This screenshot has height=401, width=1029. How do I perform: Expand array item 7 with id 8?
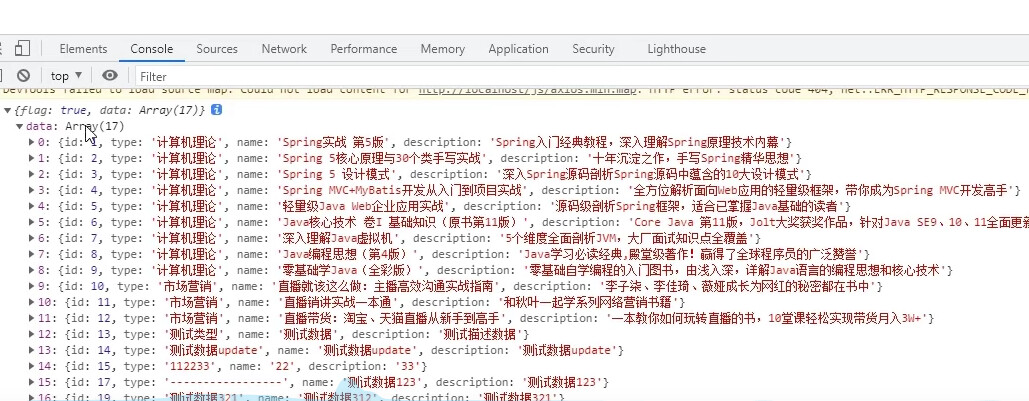coord(32,254)
